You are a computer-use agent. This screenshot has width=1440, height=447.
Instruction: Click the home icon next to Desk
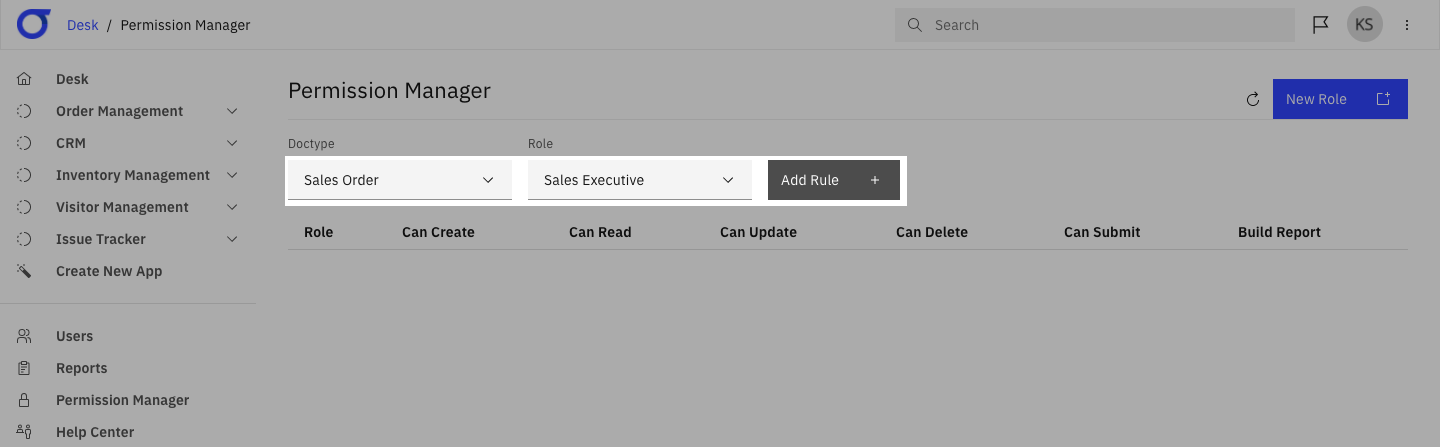point(25,79)
